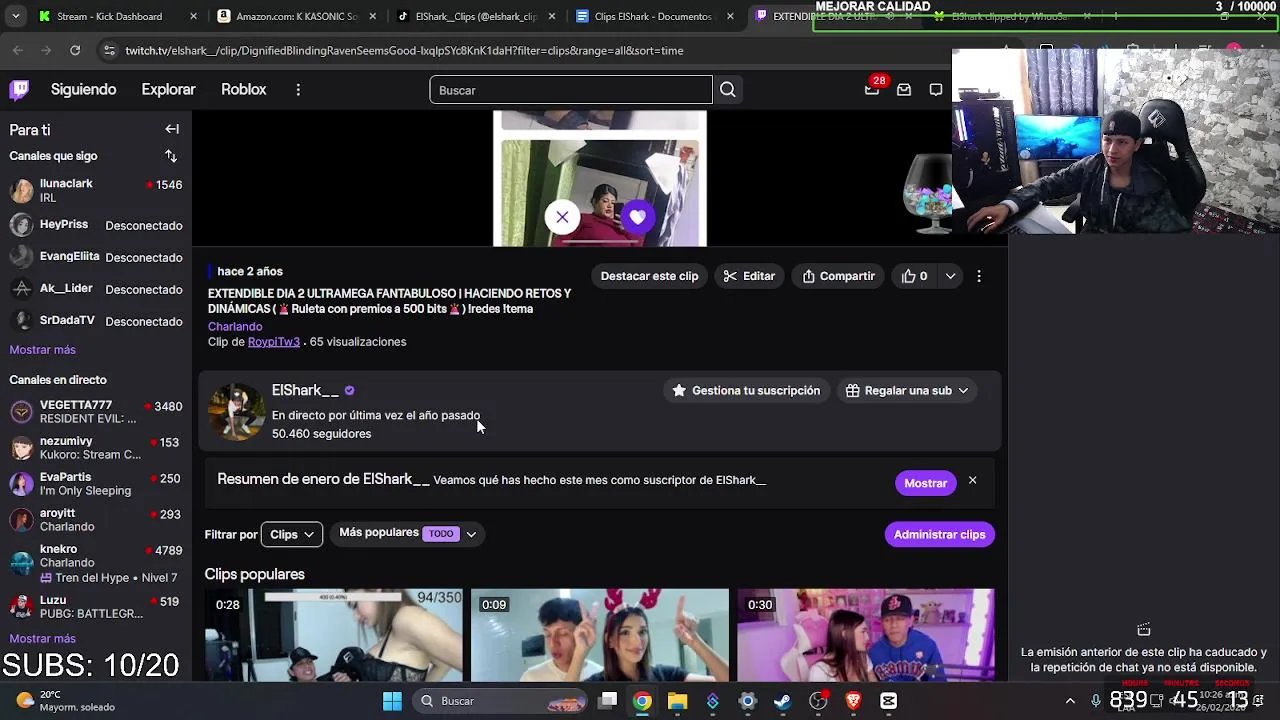The width and height of the screenshot is (1280, 720).
Task: Open the 0:09 popular clip thumbnail
Action: coord(600,635)
